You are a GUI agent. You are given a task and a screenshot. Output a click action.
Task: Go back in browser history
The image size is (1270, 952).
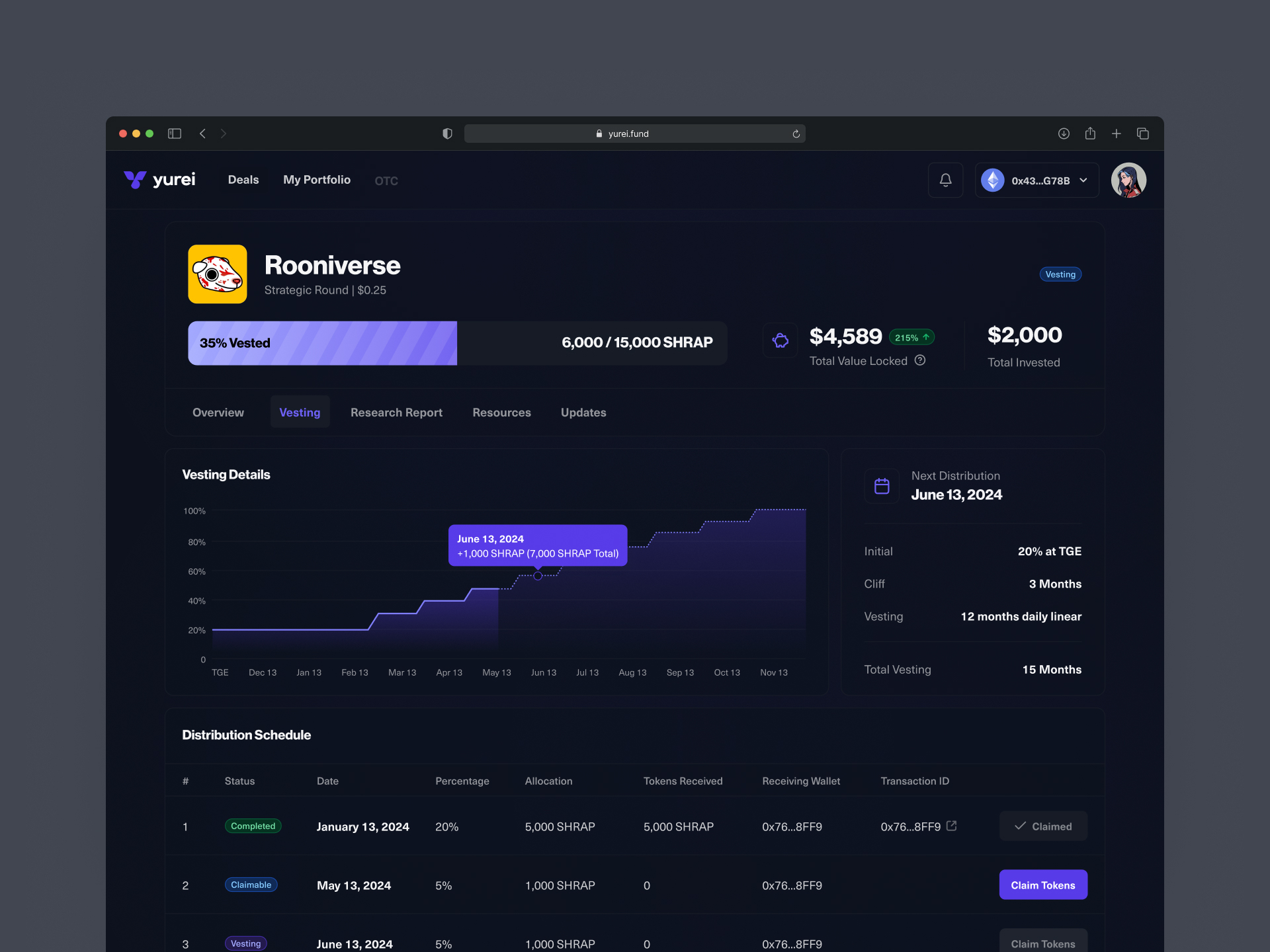tap(202, 134)
